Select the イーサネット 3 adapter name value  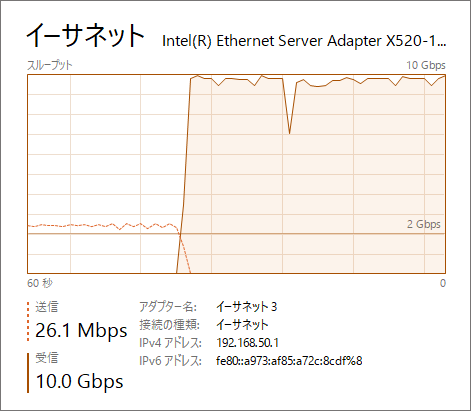(x=246, y=307)
